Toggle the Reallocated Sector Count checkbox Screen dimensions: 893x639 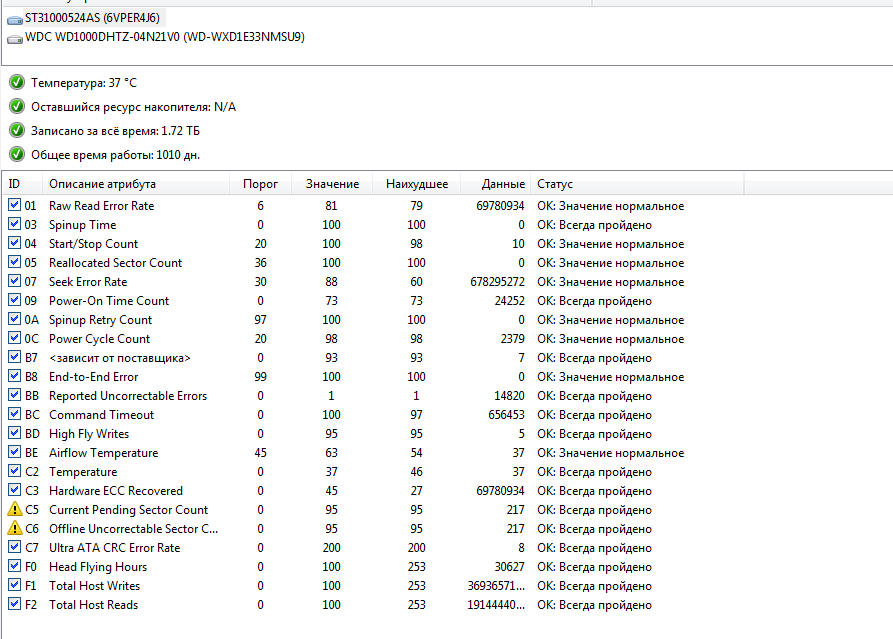pyautogui.click(x=14, y=263)
